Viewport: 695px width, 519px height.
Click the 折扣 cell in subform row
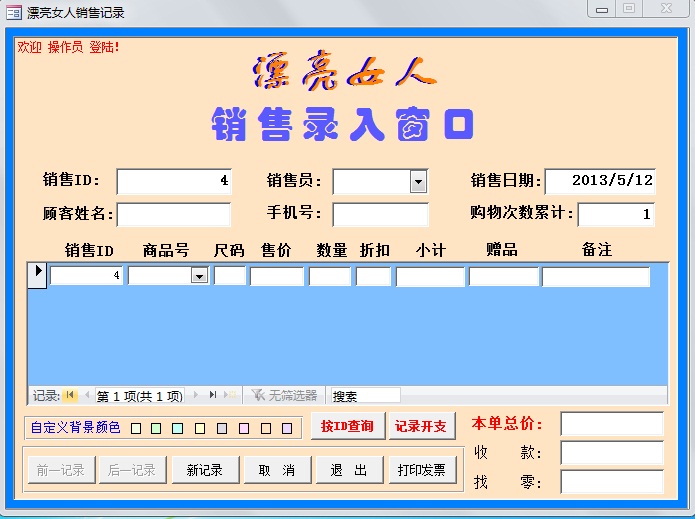[373, 276]
